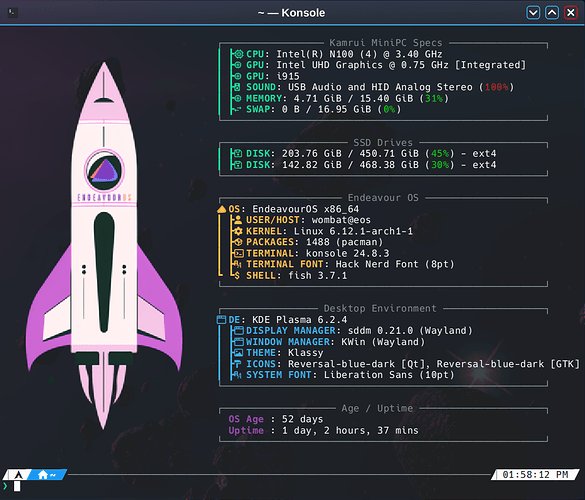The width and height of the screenshot is (585, 500).
Task: Click the TERMINAL prompt icon
Action: pyautogui.click(x=239, y=253)
